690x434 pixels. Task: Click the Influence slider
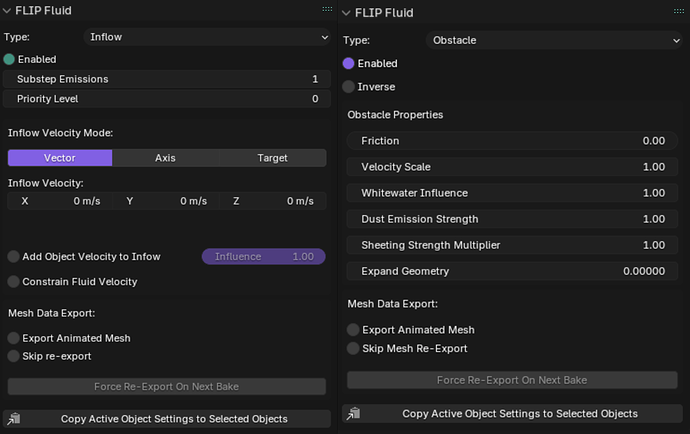point(264,257)
